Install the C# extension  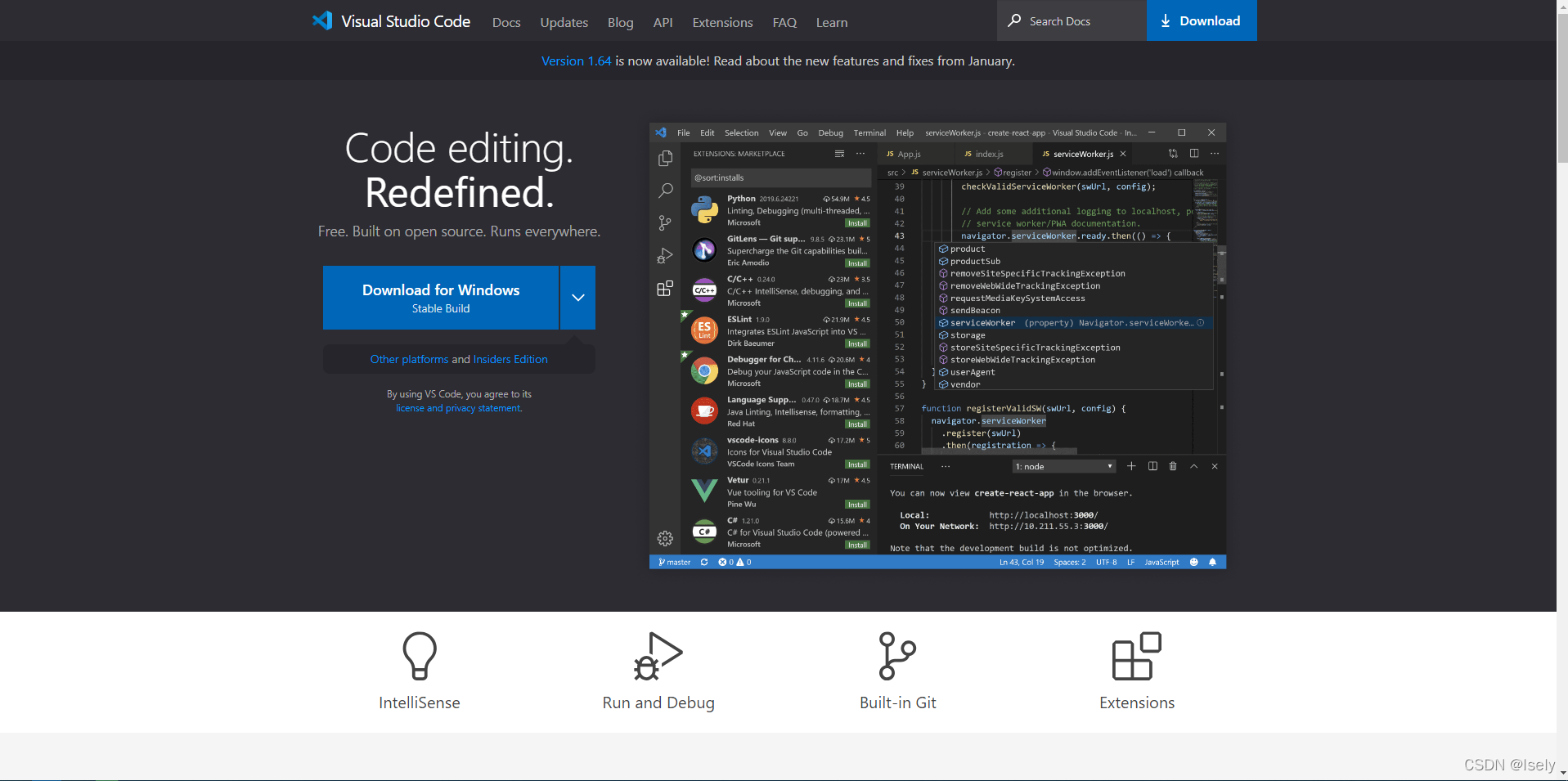(857, 545)
